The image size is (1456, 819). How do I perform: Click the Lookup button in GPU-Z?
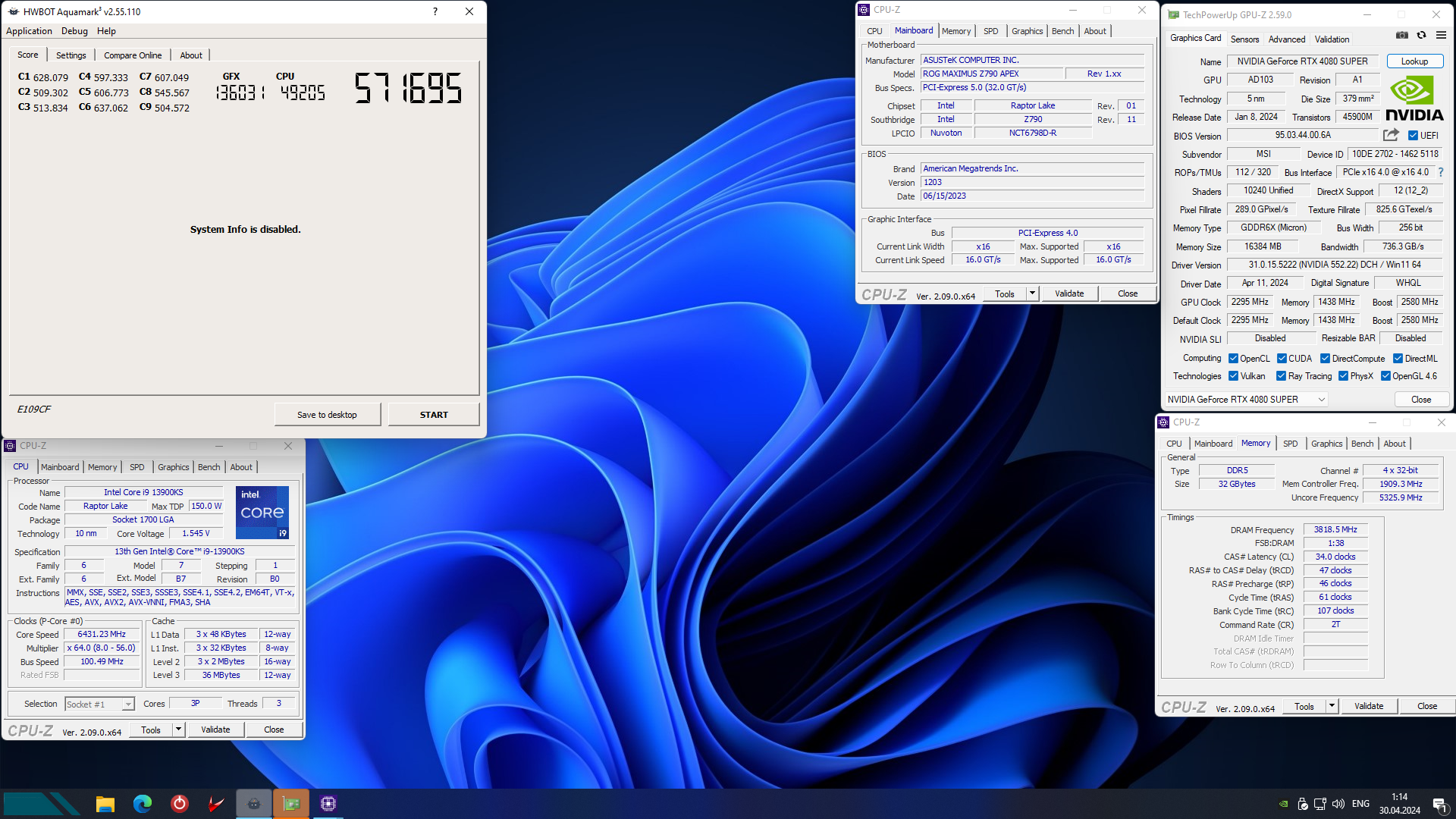click(1414, 61)
